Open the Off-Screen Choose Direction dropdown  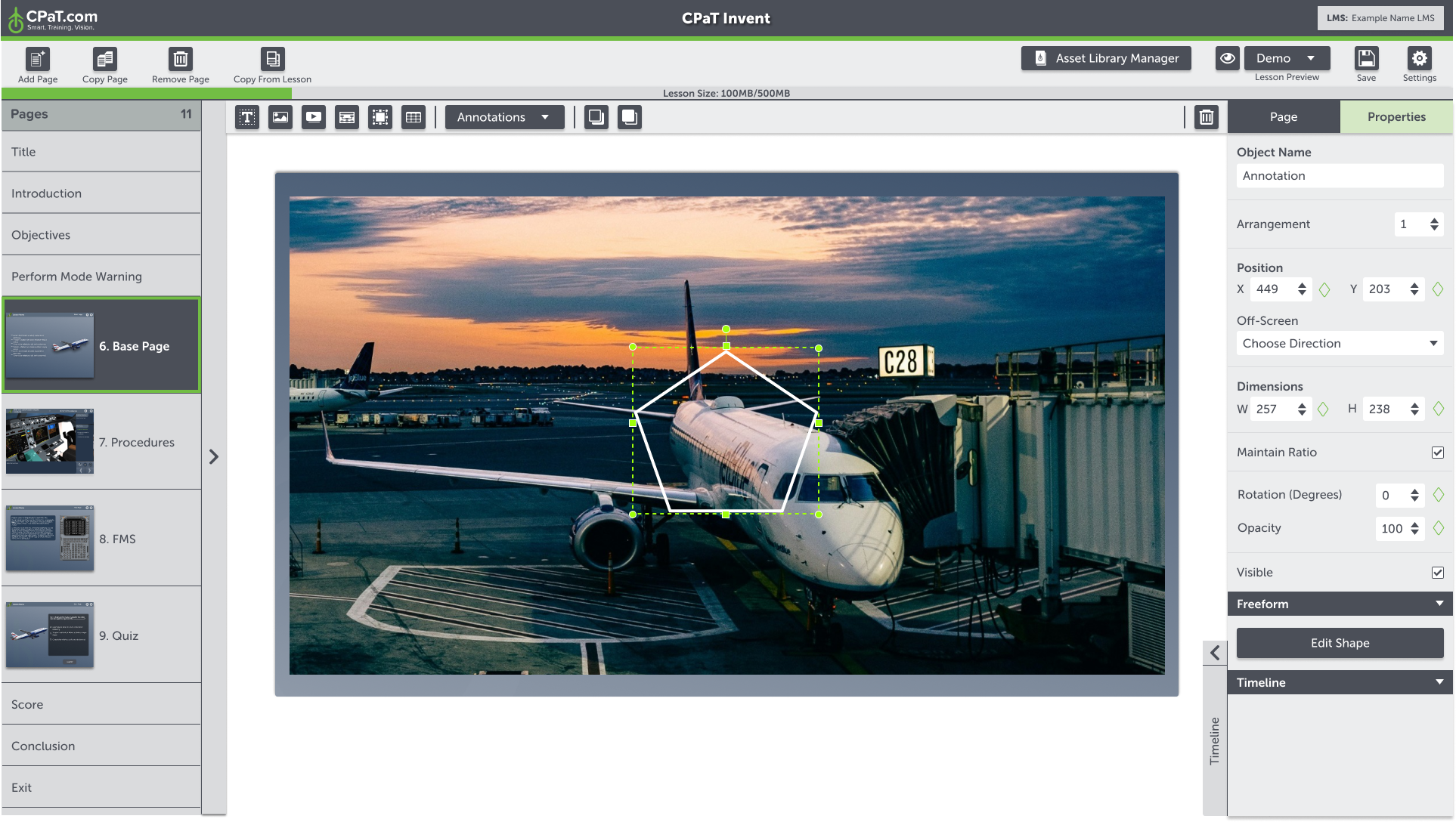(1339, 343)
